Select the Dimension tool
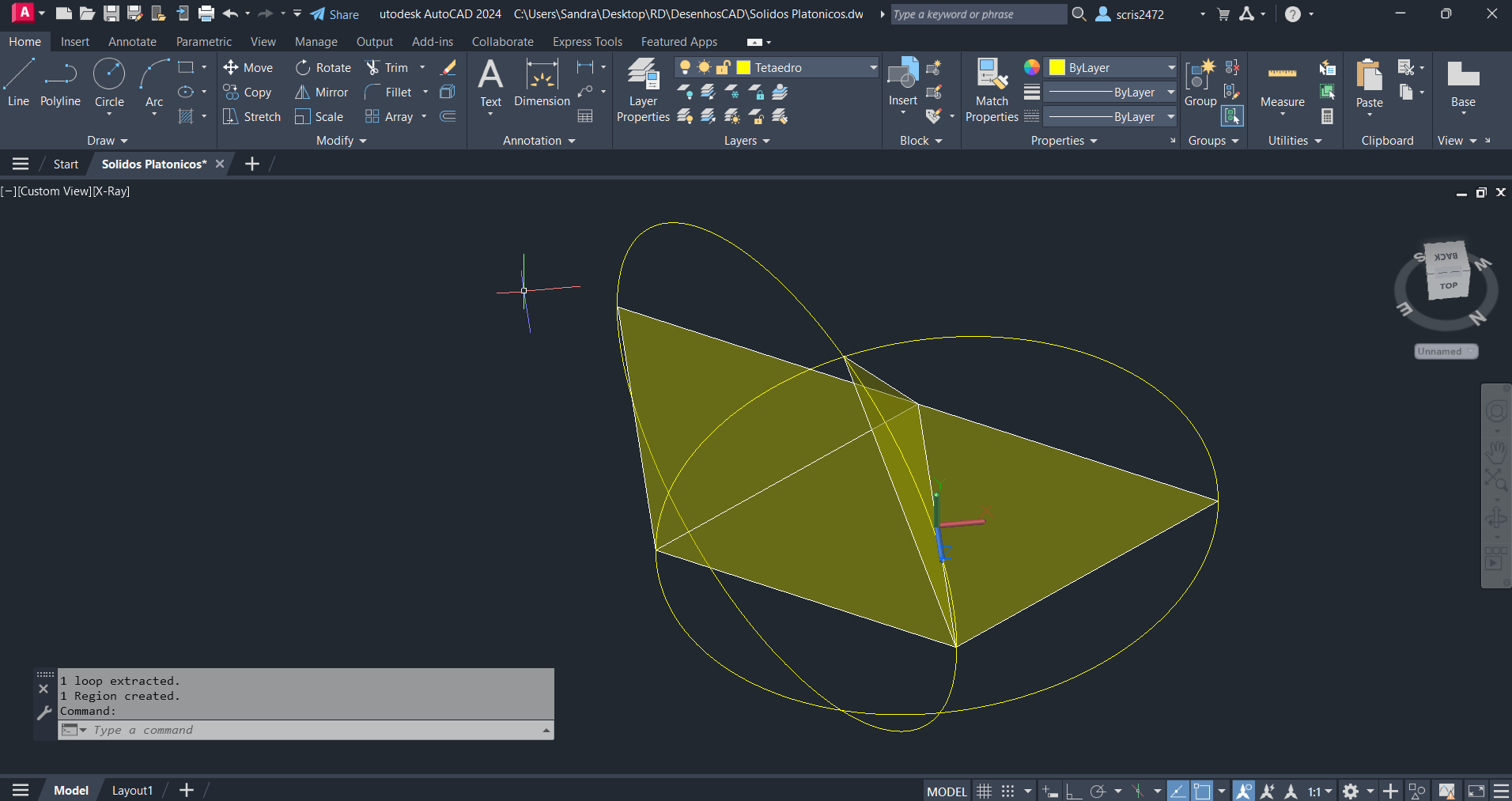This screenshot has height=801, width=1512. coord(542,83)
